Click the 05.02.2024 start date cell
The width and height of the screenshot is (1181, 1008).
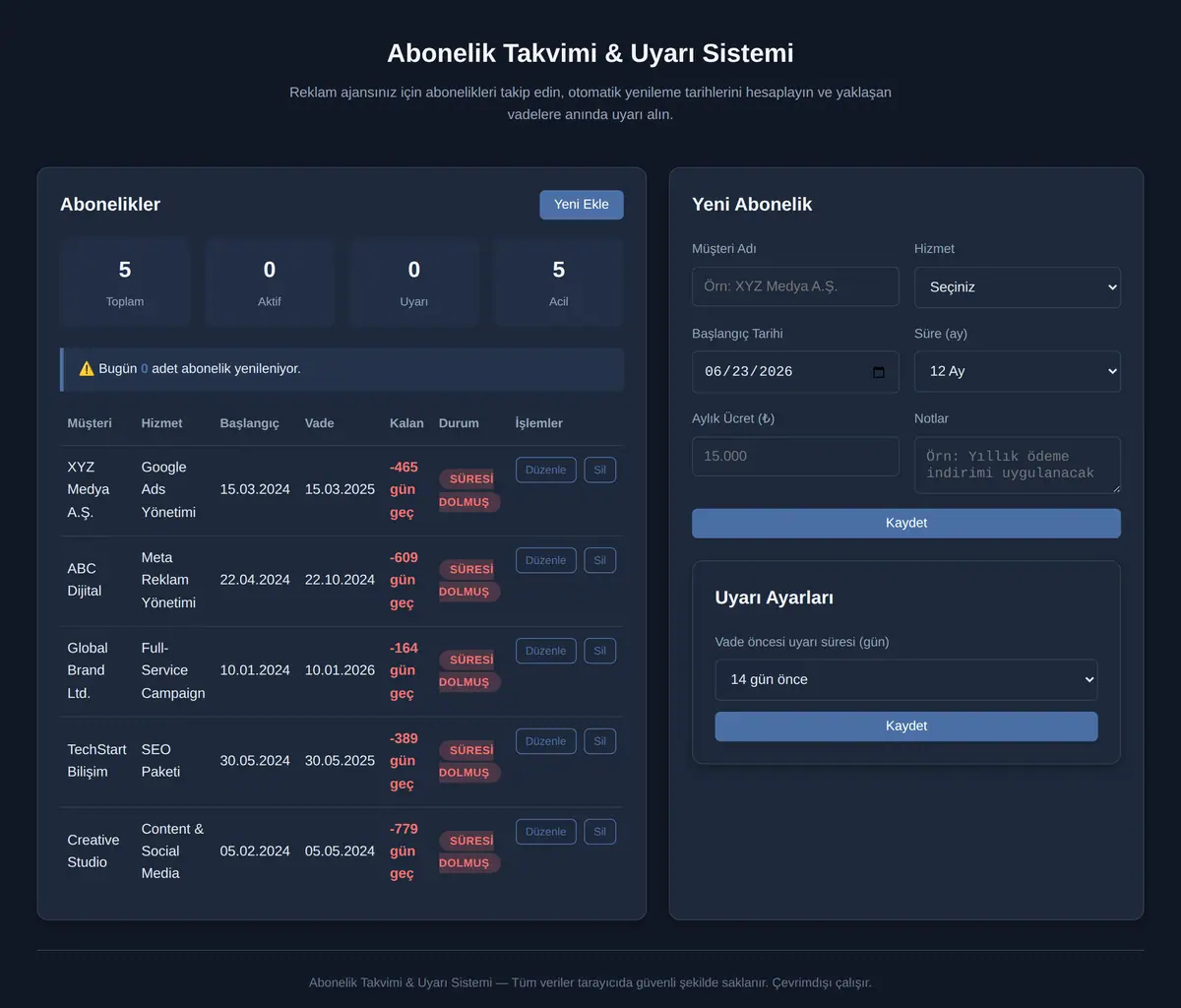click(x=255, y=851)
